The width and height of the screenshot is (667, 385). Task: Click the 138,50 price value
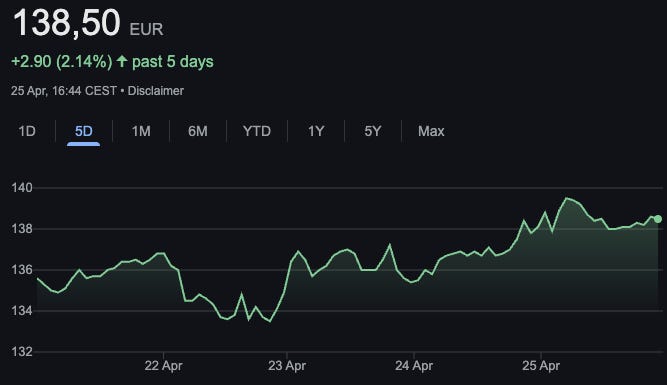(67, 23)
